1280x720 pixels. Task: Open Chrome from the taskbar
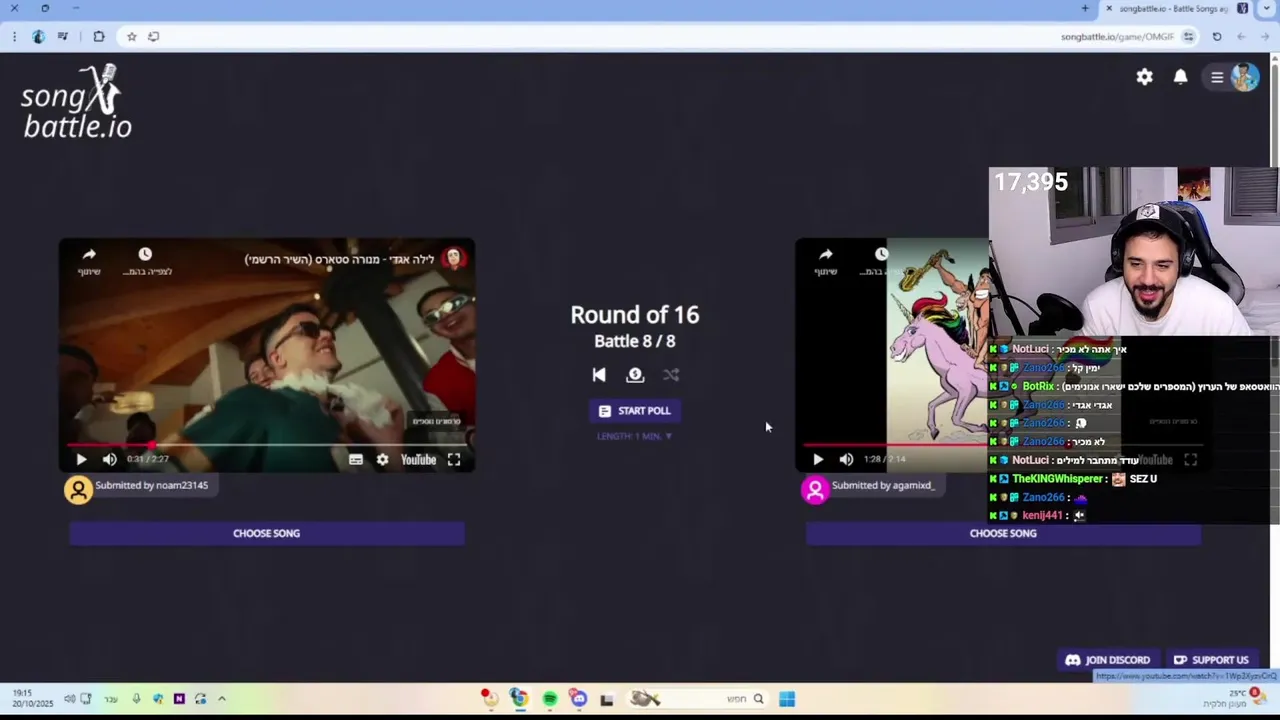point(518,699)
